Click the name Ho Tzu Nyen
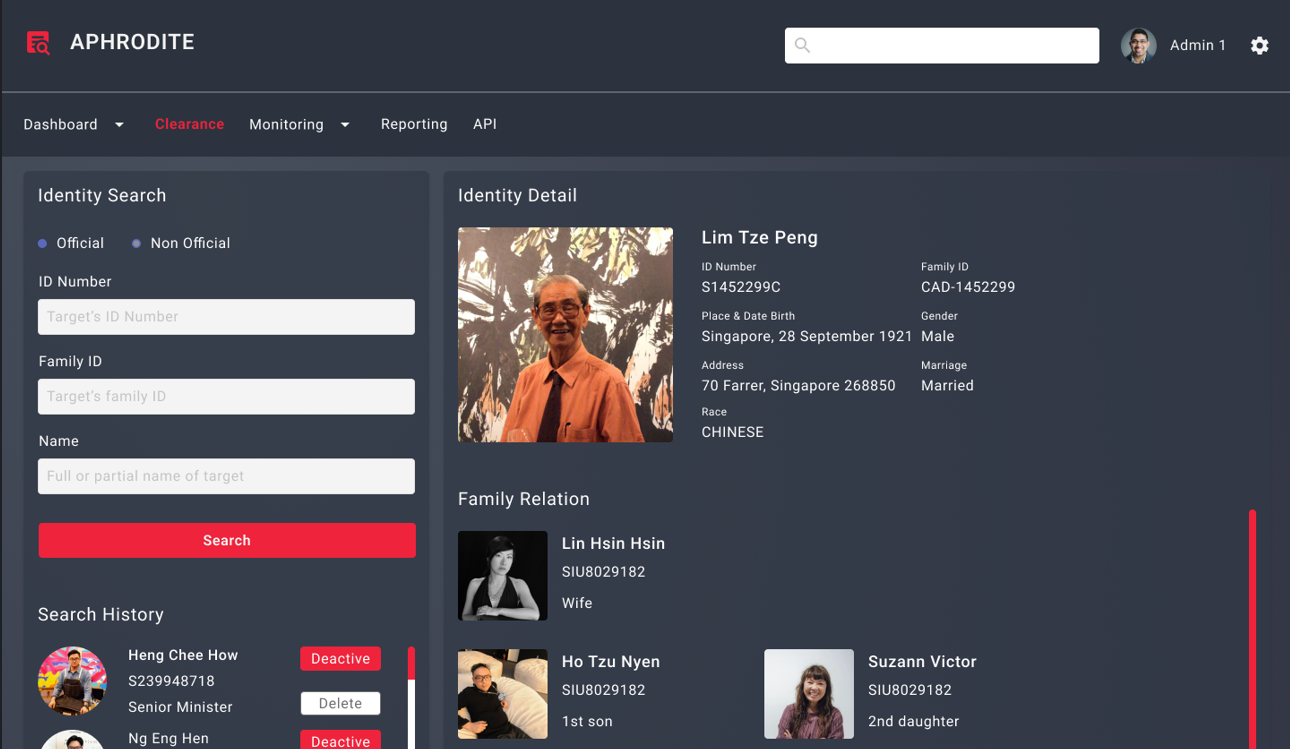1290x749 pixels. pyautogui.click(x=611, y=662)
